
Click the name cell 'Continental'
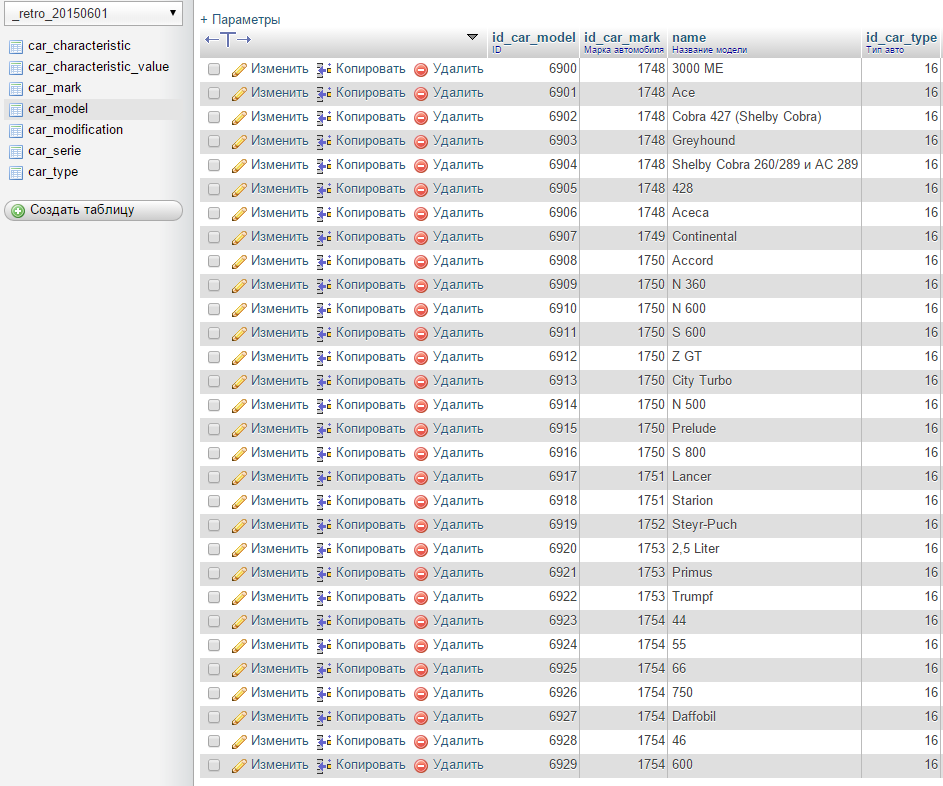(x=704, y=237)
